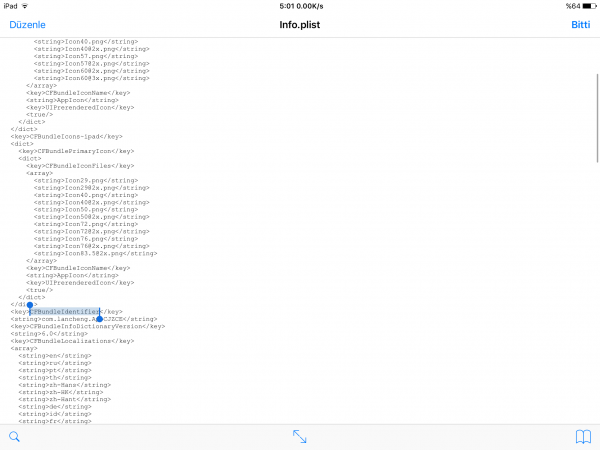Screen dimensions: 600x450
Task: Tap the CFBundlePrimaryIcon key line
Action: pos(76,151)
